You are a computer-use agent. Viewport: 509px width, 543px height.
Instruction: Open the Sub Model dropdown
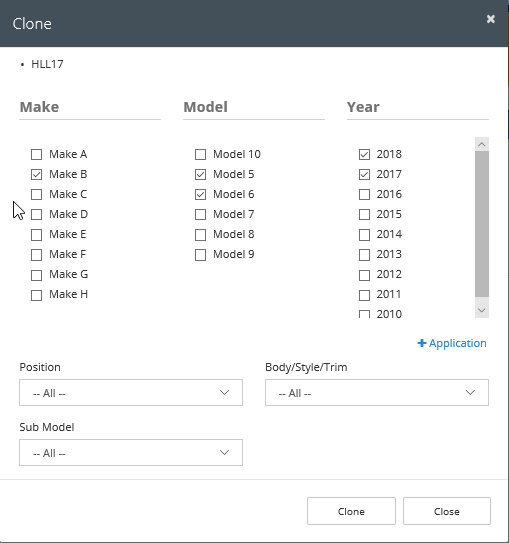pyautogui.click(x=131, y=453)
